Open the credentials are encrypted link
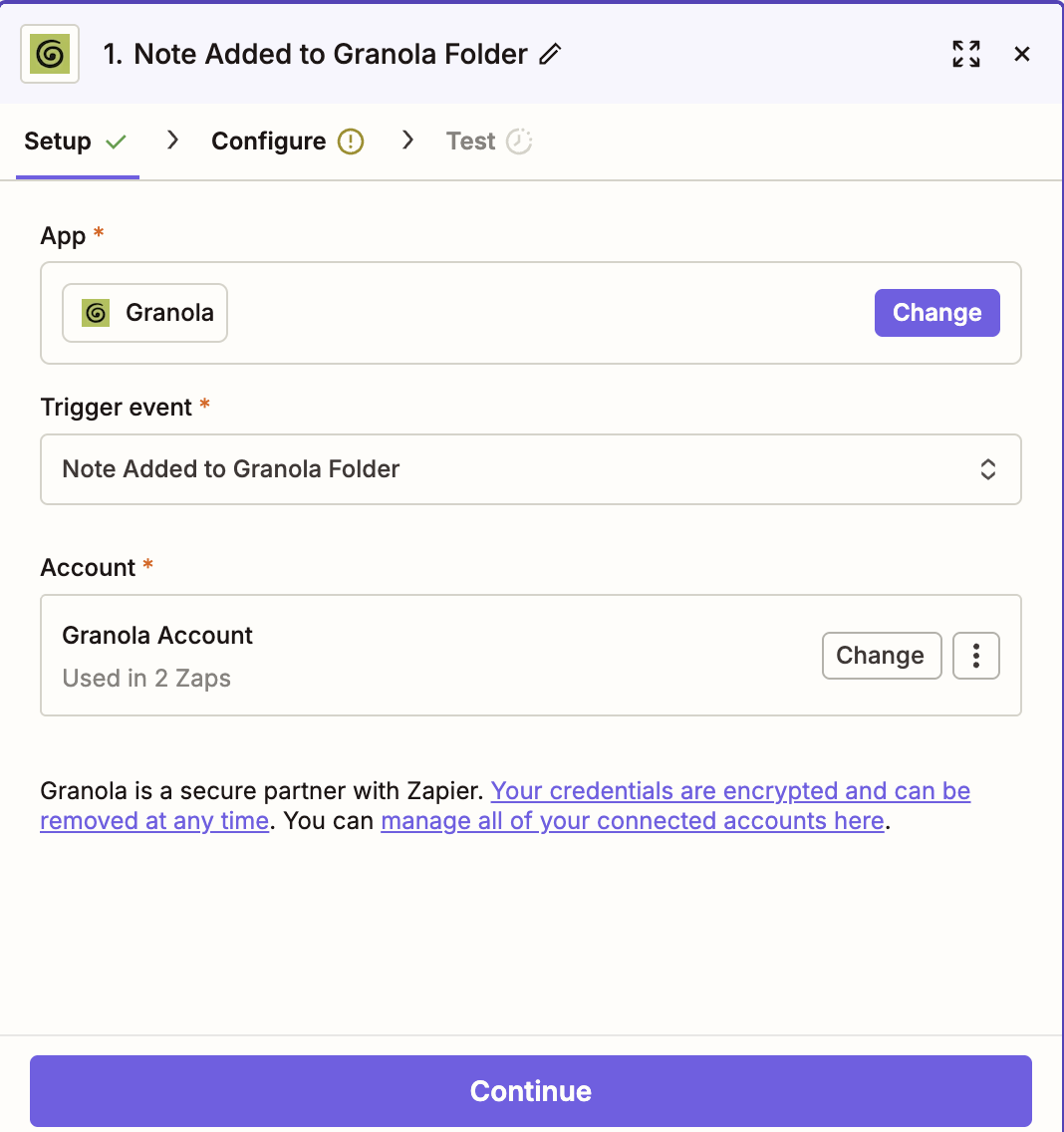This screenshot has width=1064, height=1132. 505,806
